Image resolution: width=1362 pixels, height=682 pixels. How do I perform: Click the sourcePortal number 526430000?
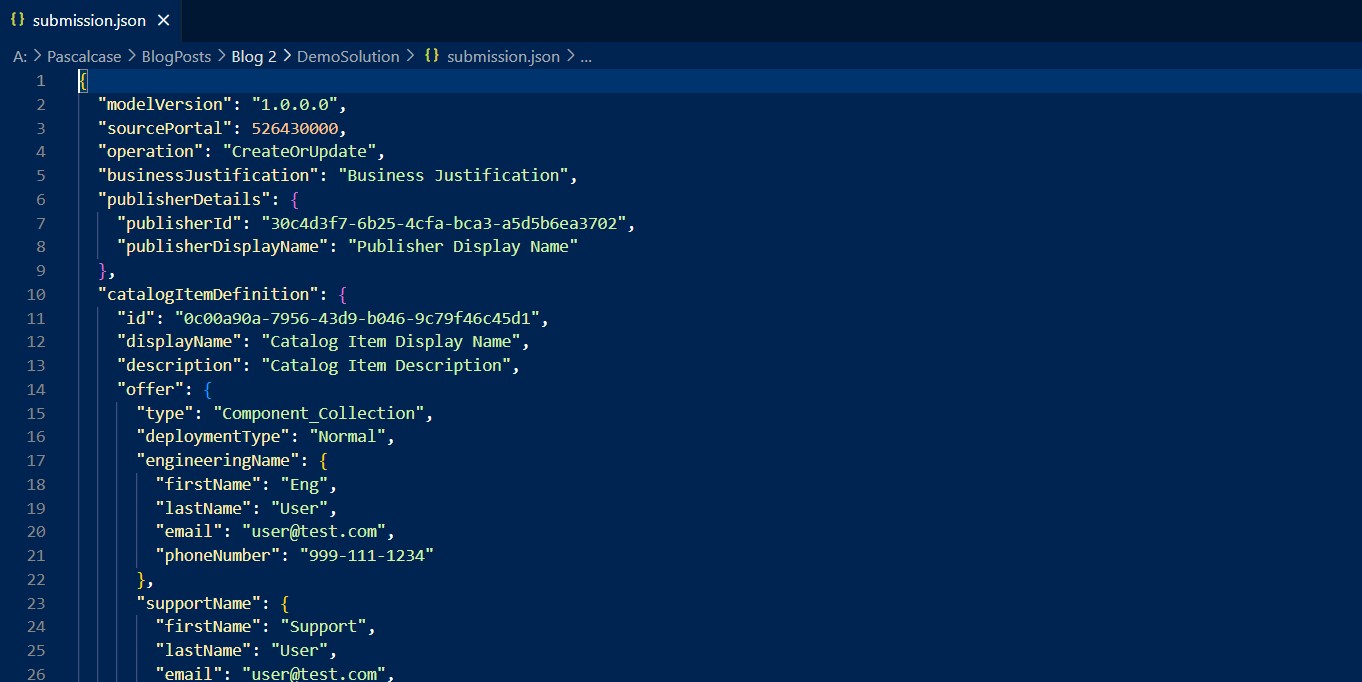click(295, 128)
